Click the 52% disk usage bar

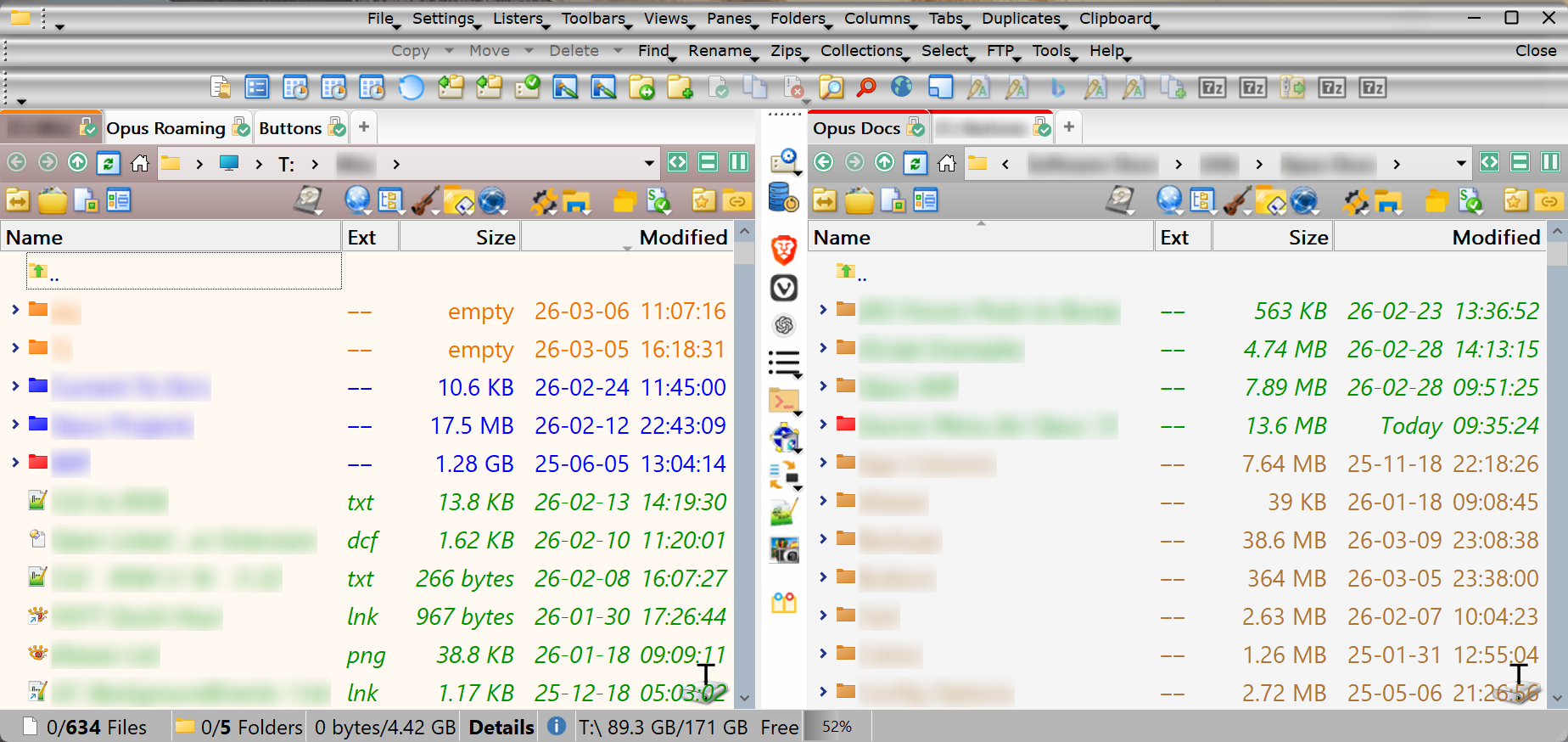(837, 728)
